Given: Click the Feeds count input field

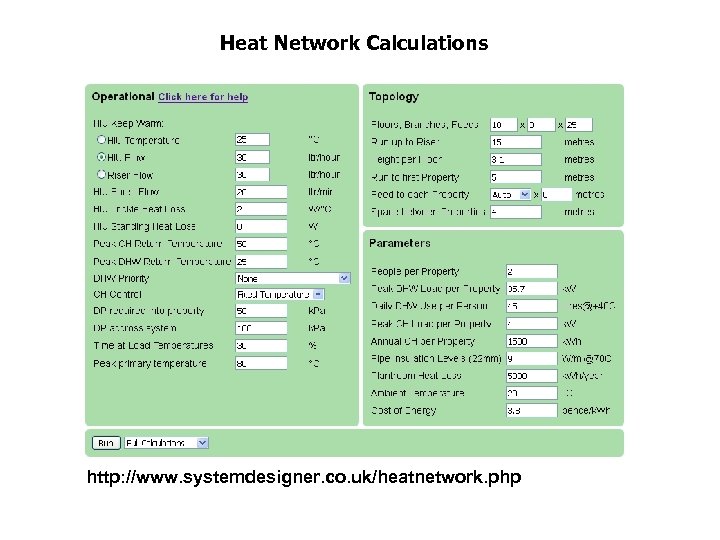Looking at the screenshot, I should [579, 125].
